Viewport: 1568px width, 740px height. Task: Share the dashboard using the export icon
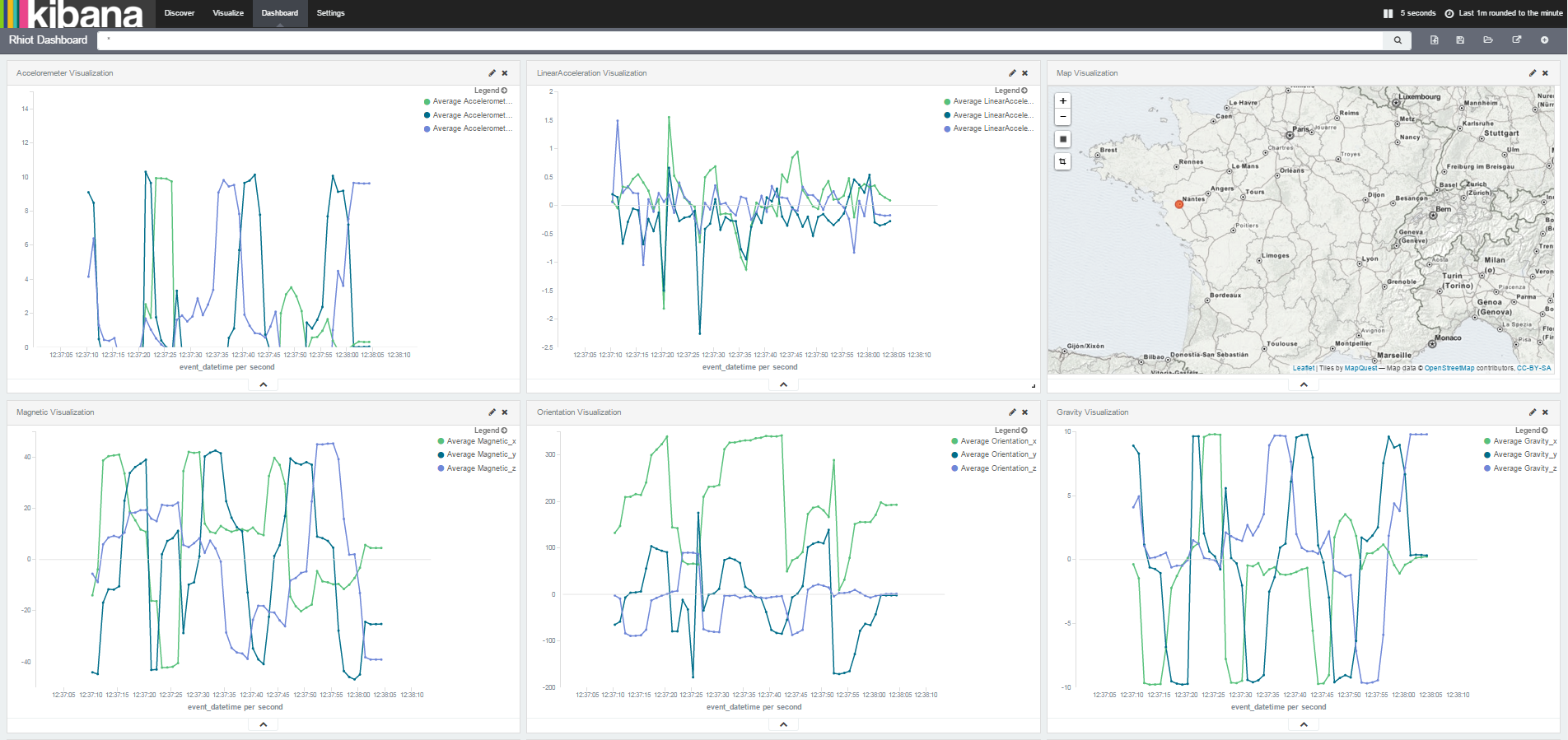[1516, 40]
